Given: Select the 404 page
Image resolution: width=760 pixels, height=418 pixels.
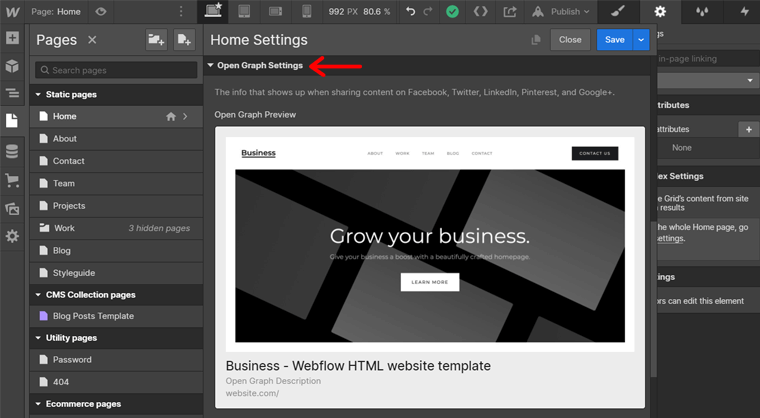Looking at the screenshot, I should (116, 382).
